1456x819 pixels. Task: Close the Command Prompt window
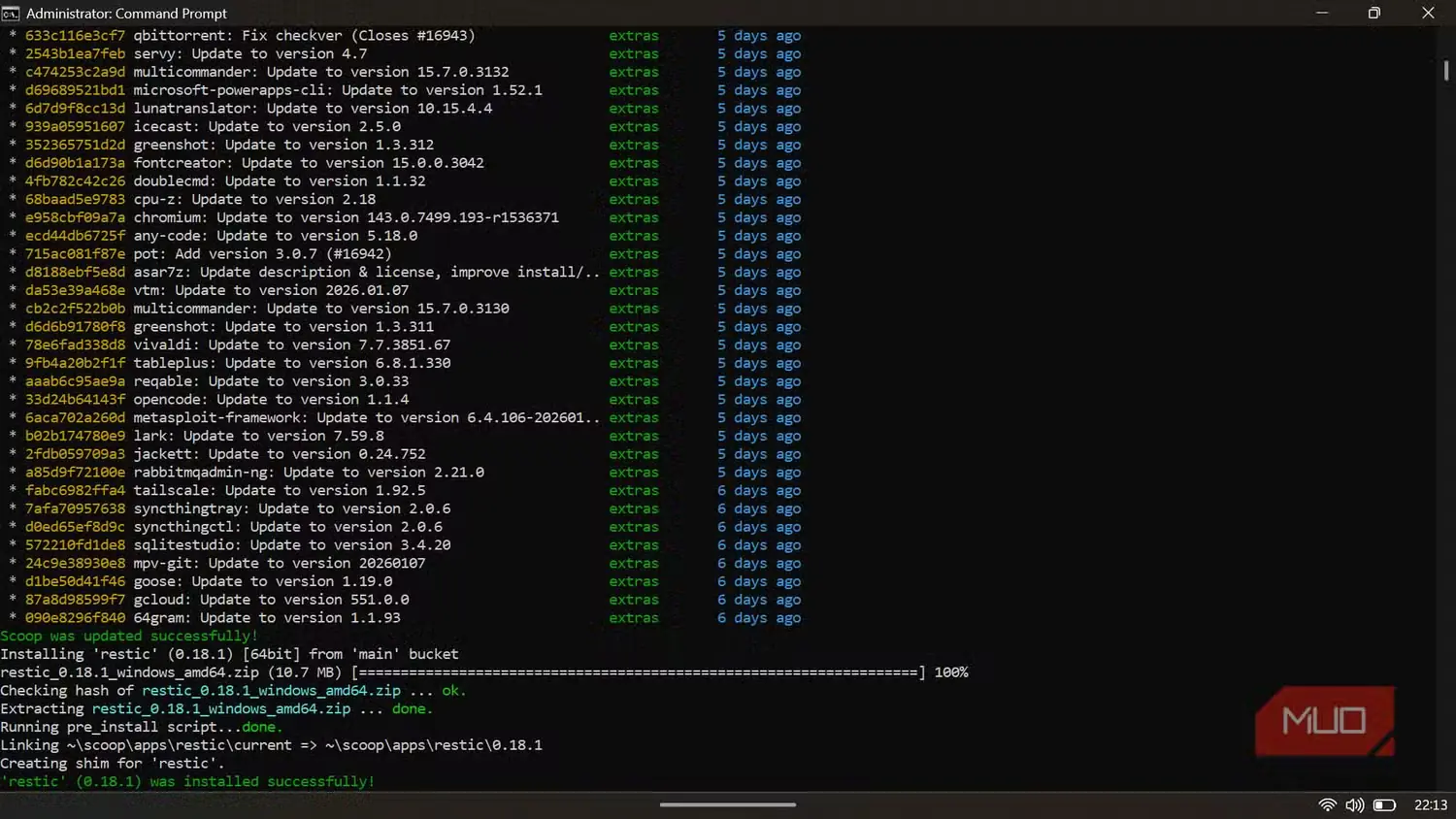(x=1428, y=13)
